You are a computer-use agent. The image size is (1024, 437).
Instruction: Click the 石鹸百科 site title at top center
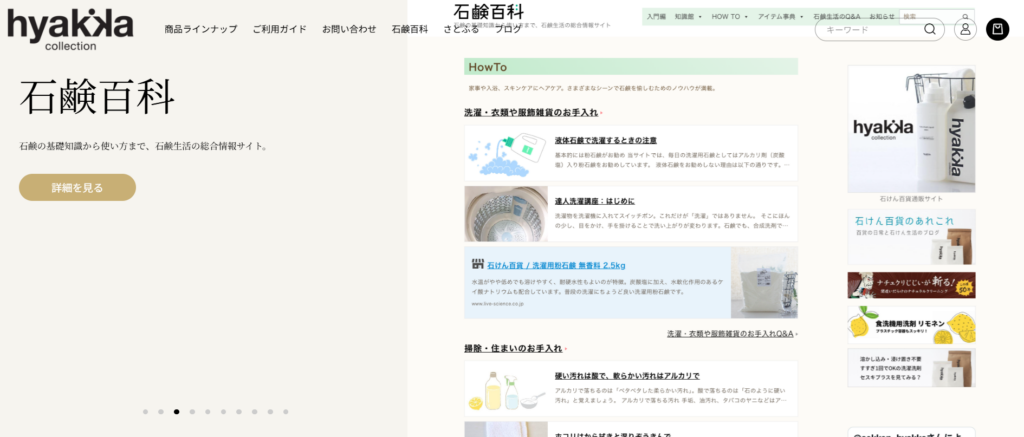488,10
